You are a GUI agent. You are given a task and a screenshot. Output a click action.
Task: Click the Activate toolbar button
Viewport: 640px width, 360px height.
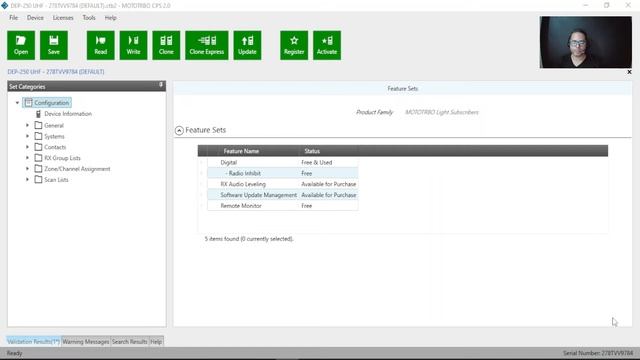[327, 45]
